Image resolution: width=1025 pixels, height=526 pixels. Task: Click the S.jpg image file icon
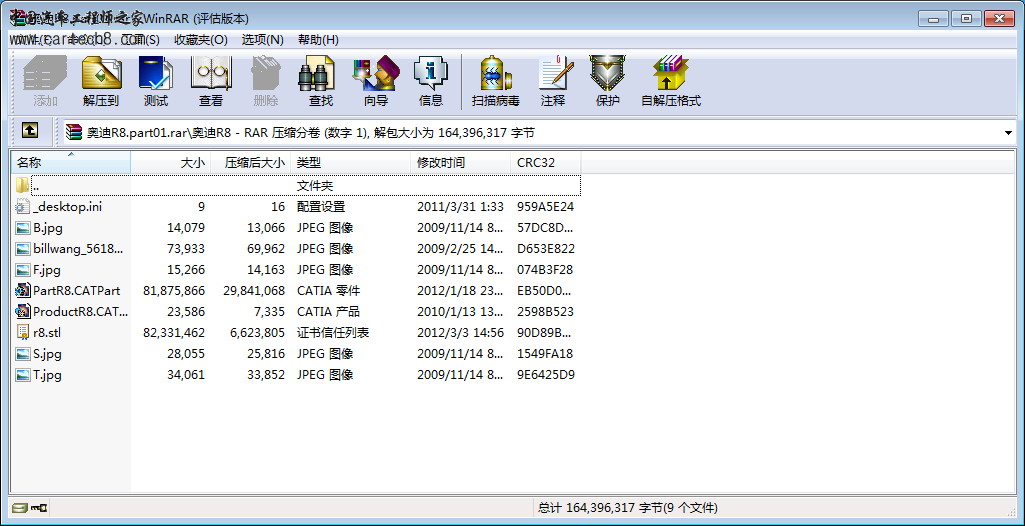coord(23,353)
